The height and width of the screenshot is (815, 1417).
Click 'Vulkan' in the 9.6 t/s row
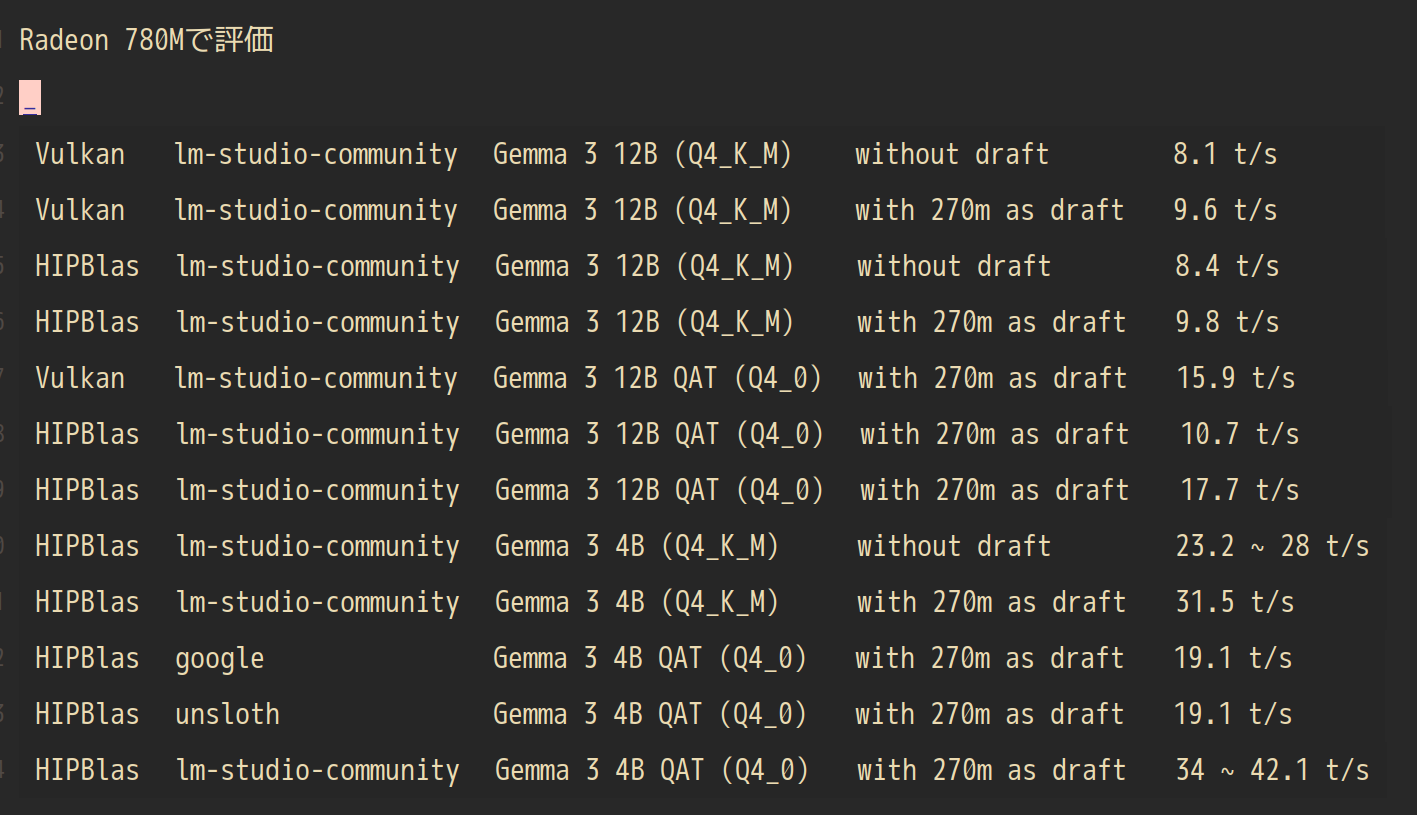pos(80,210)
